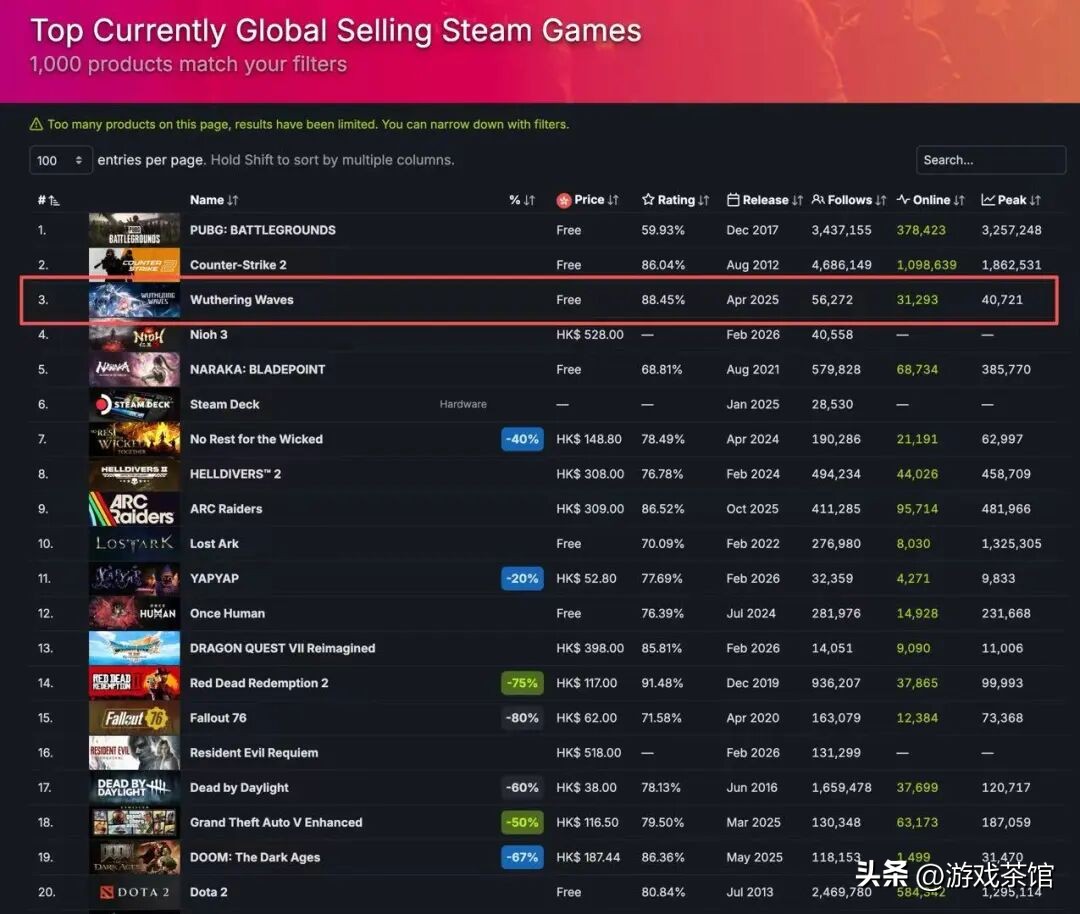Sort by Online players column header

coord(931,200)
